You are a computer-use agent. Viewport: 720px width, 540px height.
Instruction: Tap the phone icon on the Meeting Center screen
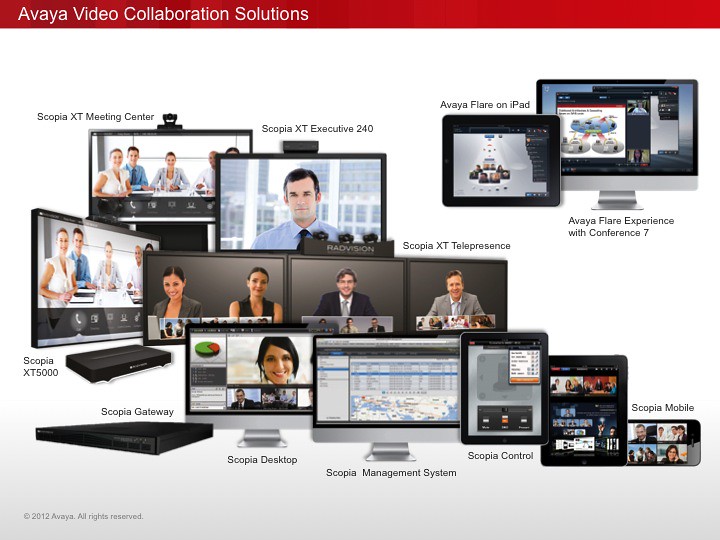click(x=132, y=206)
